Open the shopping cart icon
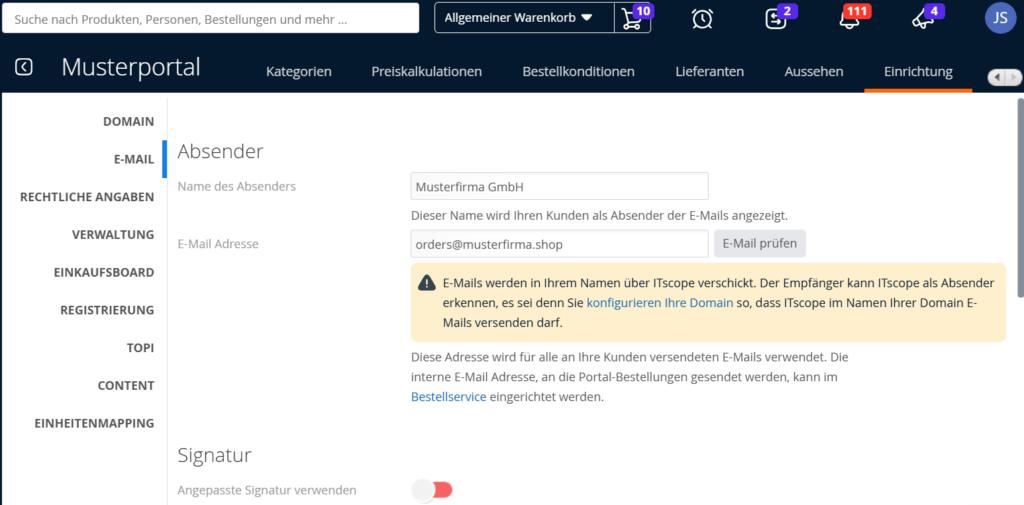 tap(632, 18)
